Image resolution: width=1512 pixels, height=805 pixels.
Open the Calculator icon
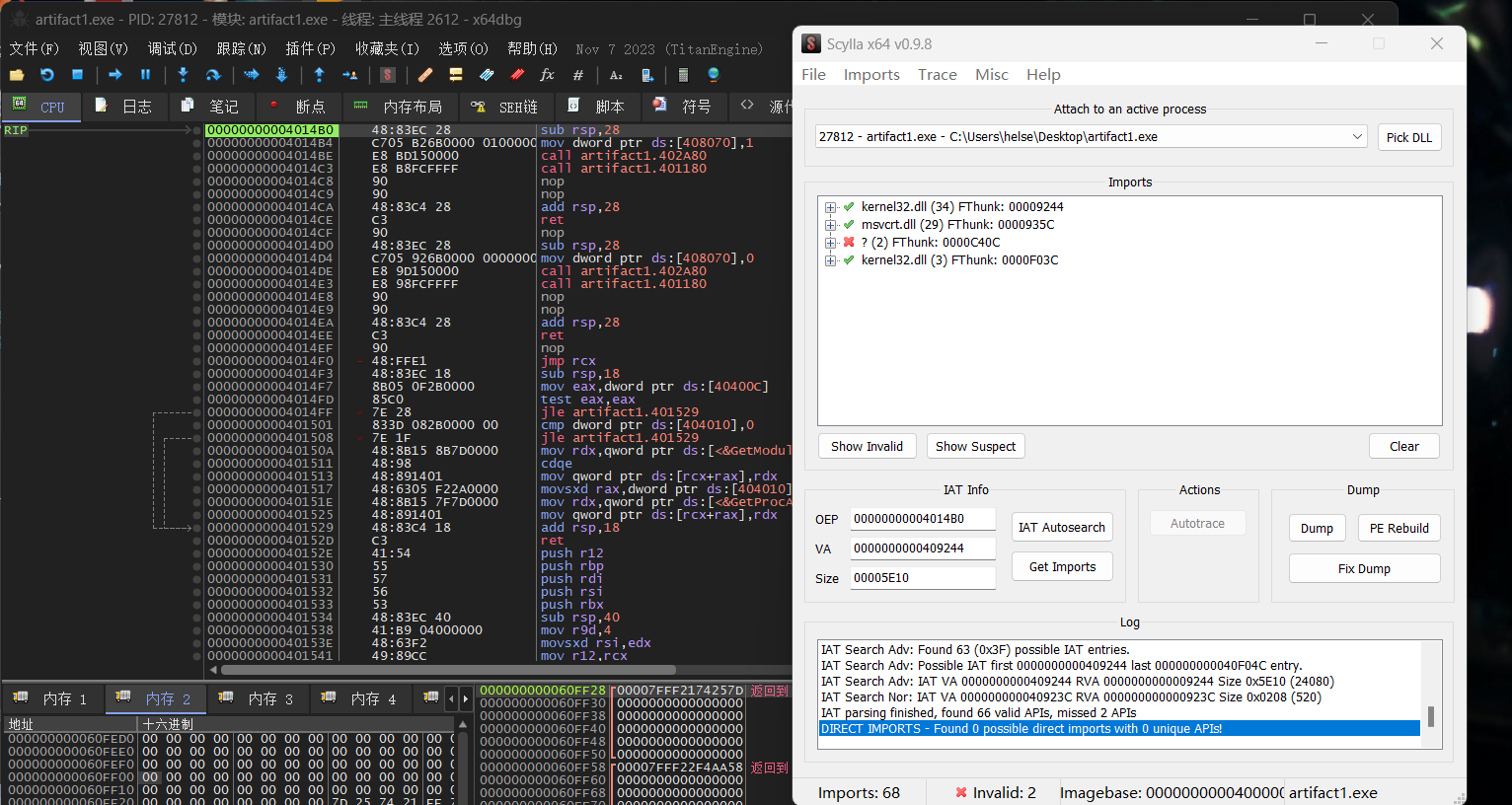[683, 75]
